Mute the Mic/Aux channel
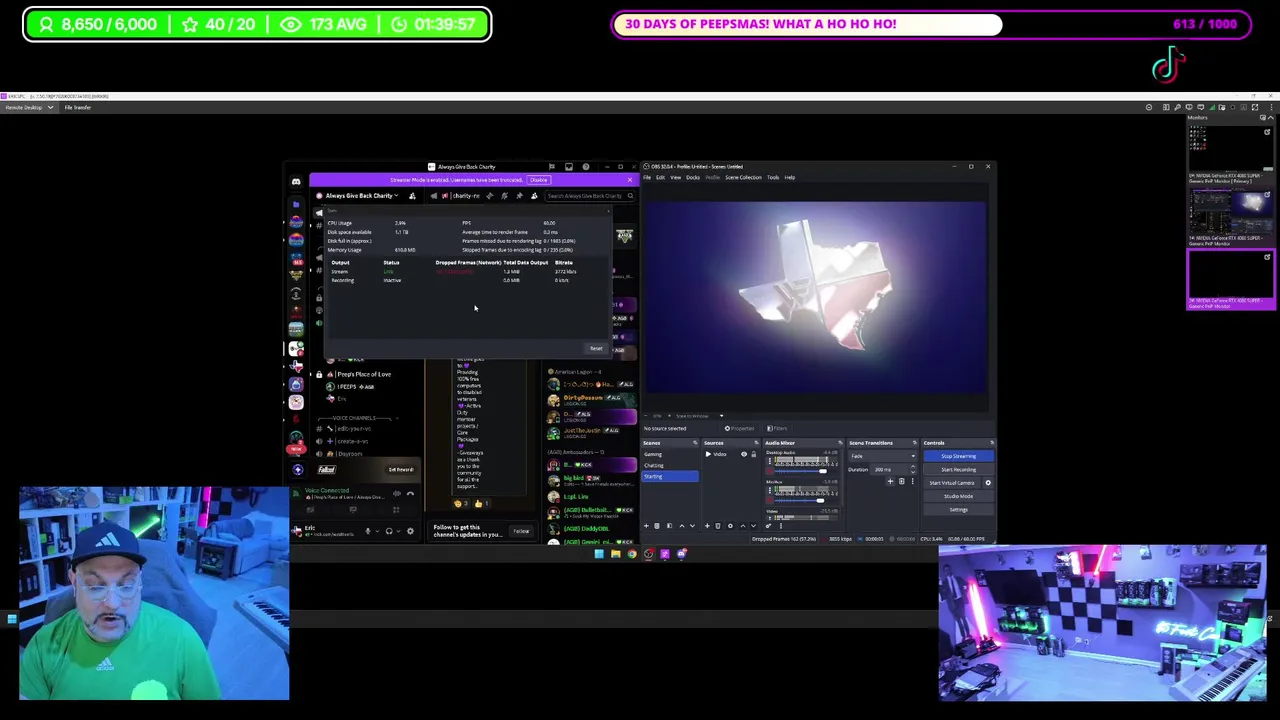This screenshot has width=1280, height=720. click(769, 501)
